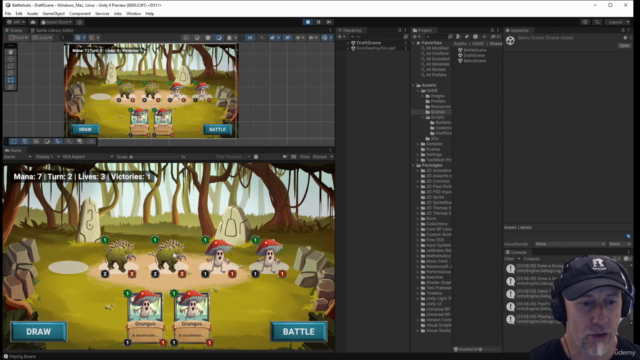Switch to Sprite Library Editor tab
This screenshot has width=640, height=360.
(x=52, y=30)
